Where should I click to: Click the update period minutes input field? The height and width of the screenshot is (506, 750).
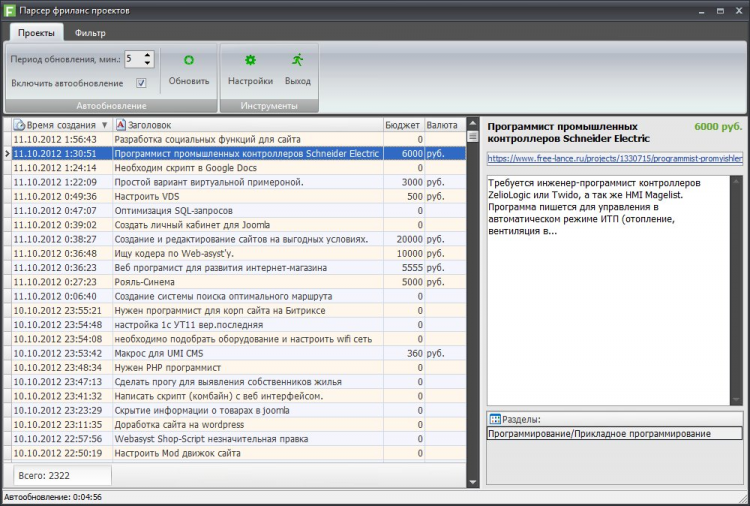point(133,60)
